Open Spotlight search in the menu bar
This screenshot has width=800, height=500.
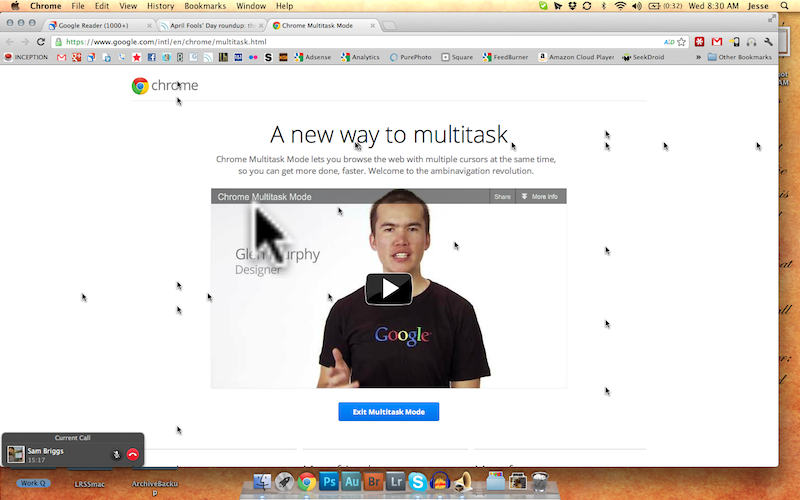(x=785, y=6)
